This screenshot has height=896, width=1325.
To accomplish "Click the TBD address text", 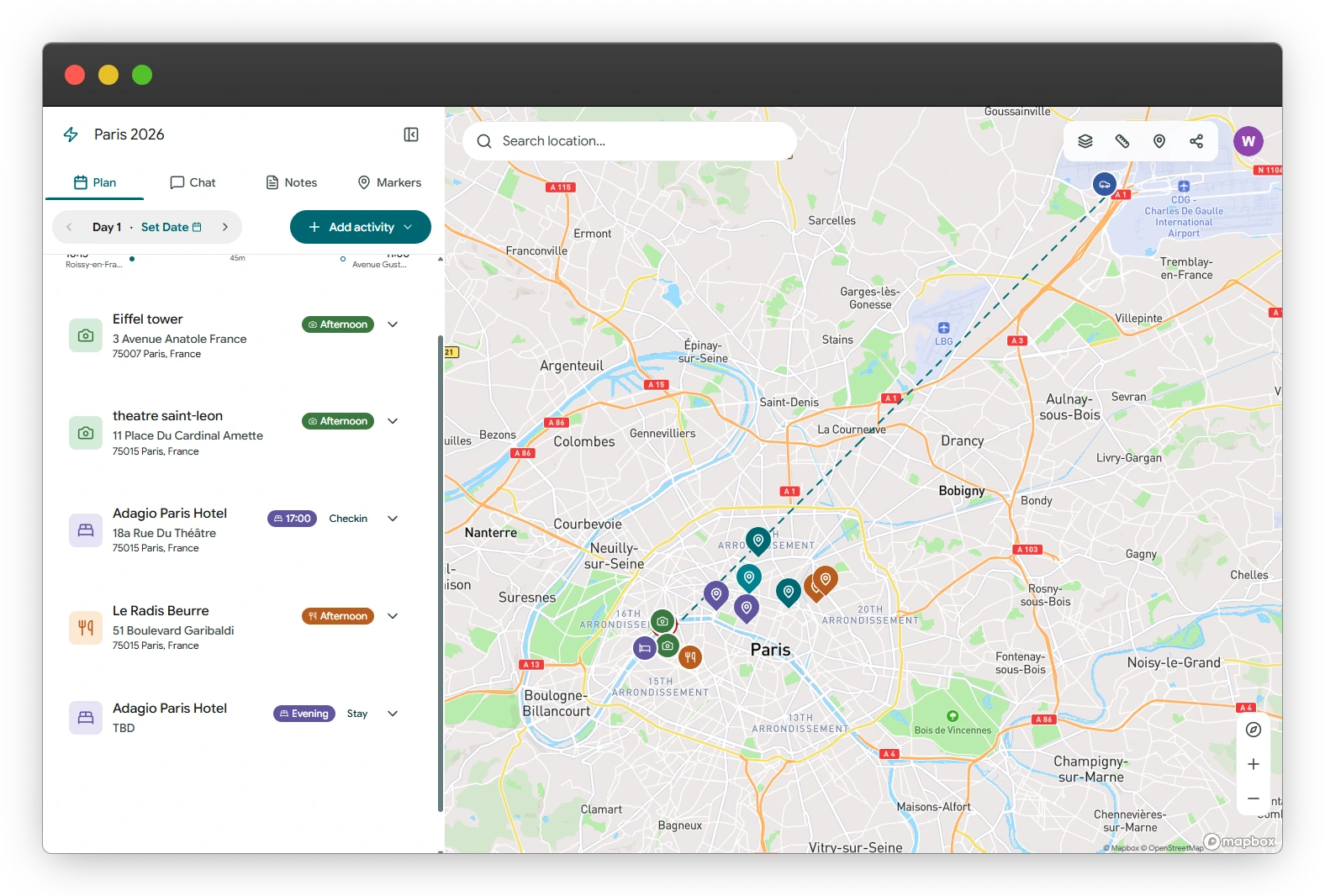I will [124, 728].
